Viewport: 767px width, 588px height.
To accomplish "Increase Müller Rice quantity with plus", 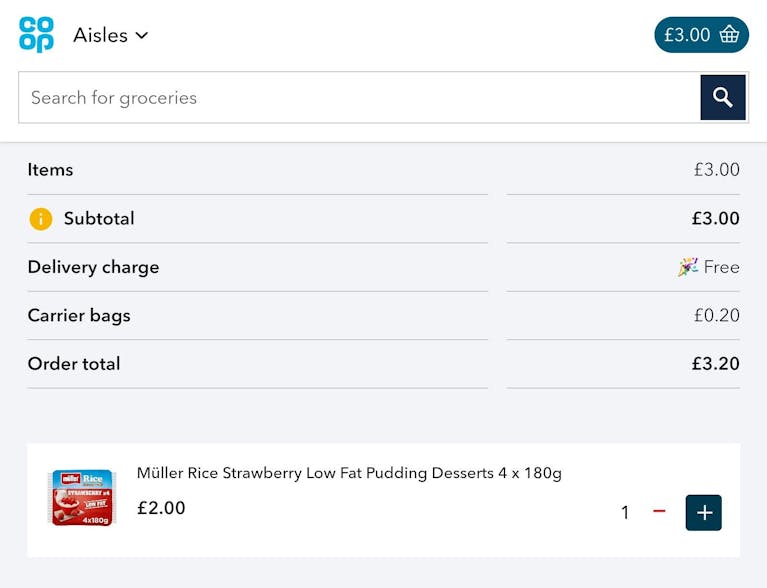I will (x=703, y=513).
